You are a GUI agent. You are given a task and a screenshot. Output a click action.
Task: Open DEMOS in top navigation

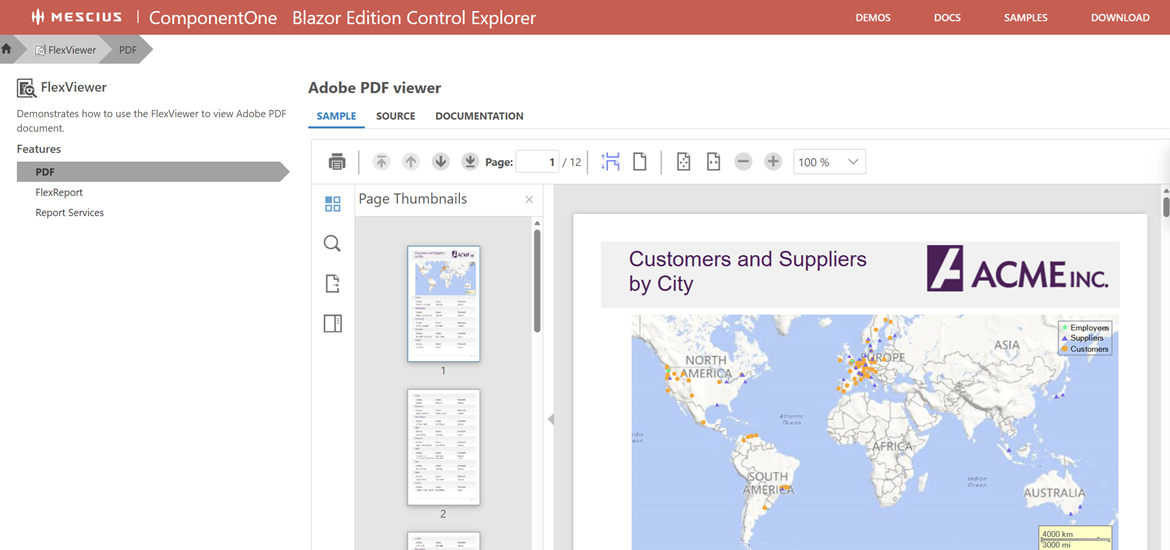click(x=873, y=18)
